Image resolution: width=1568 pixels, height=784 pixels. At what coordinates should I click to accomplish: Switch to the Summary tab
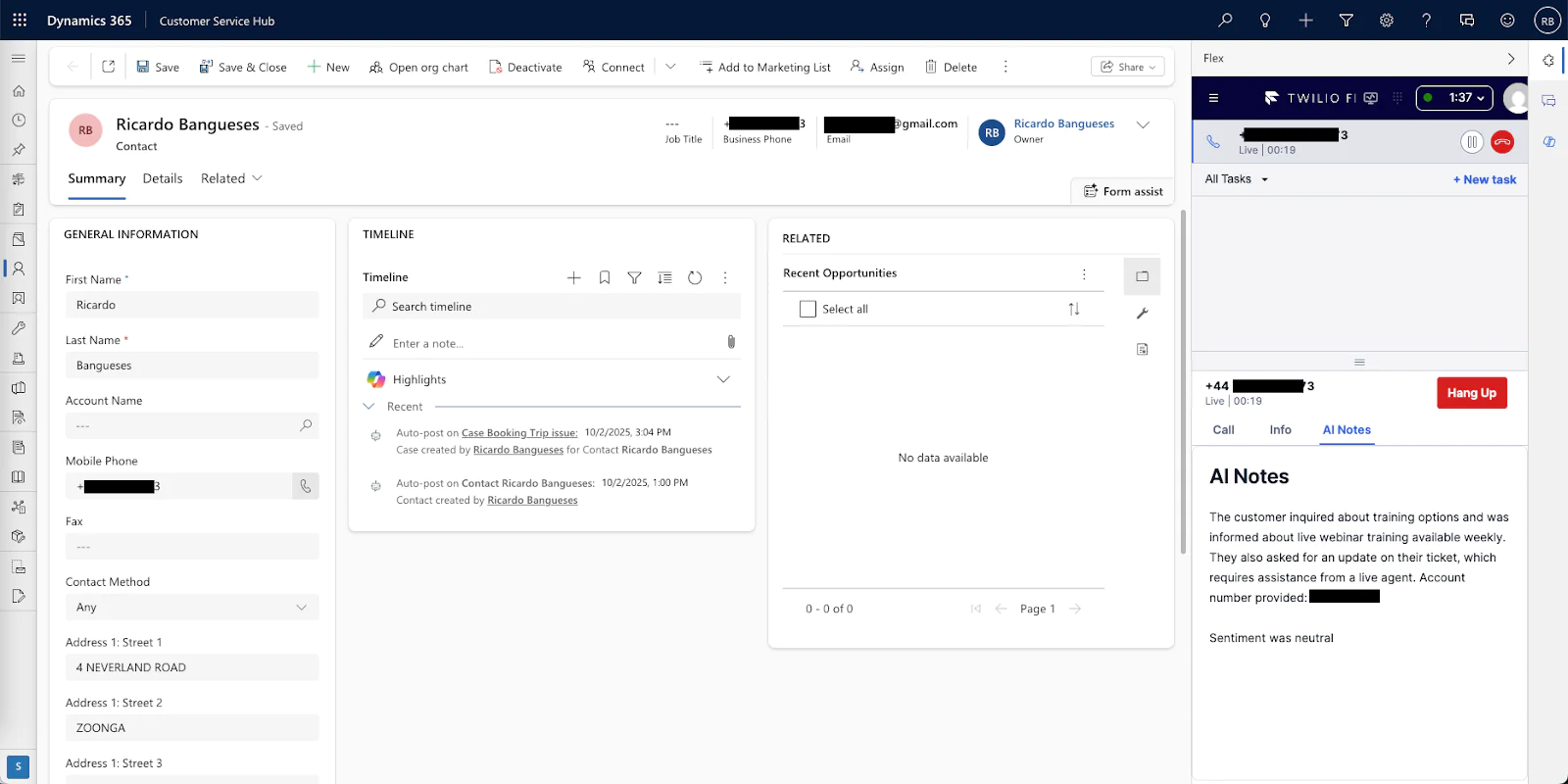point(96,178)
